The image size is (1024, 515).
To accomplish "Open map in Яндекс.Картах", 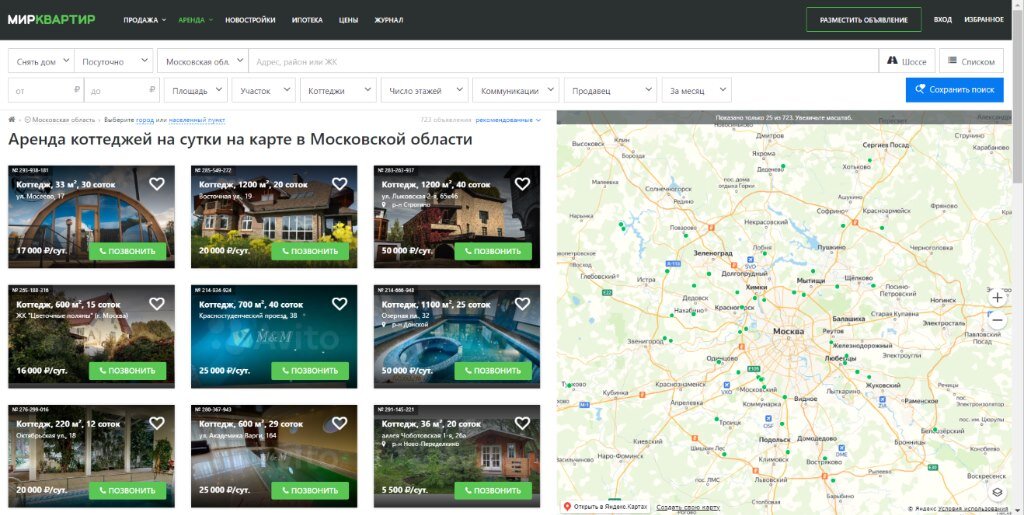I will [x=605, y=507].
